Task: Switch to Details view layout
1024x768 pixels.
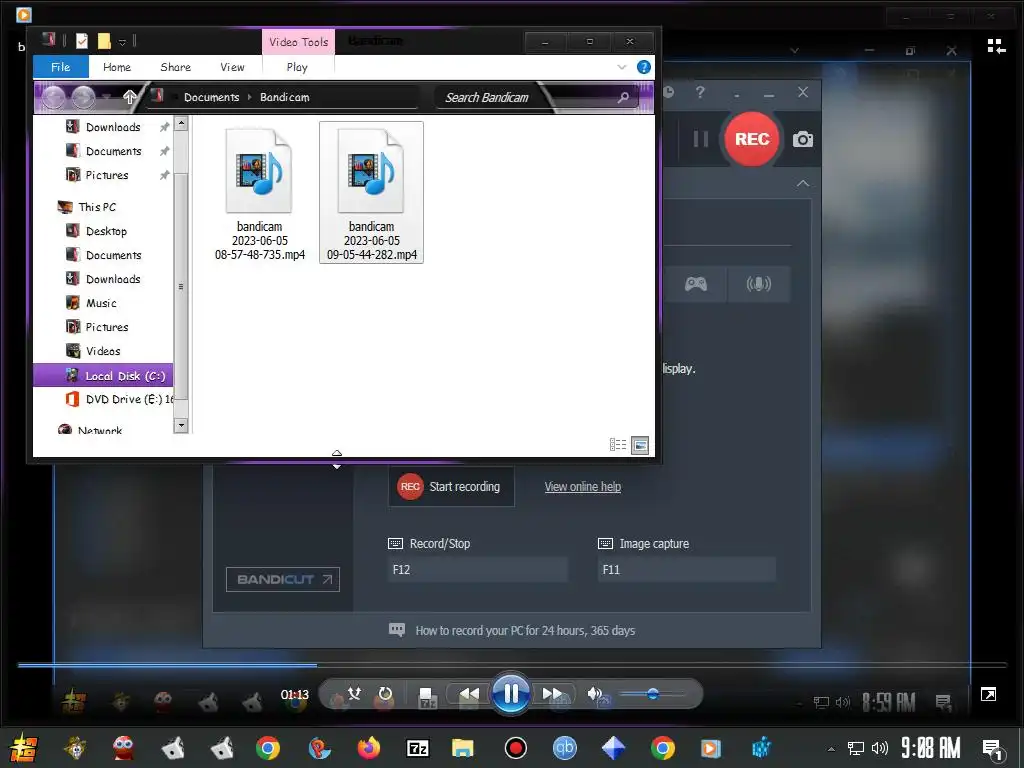Action: tap(618, 445)
